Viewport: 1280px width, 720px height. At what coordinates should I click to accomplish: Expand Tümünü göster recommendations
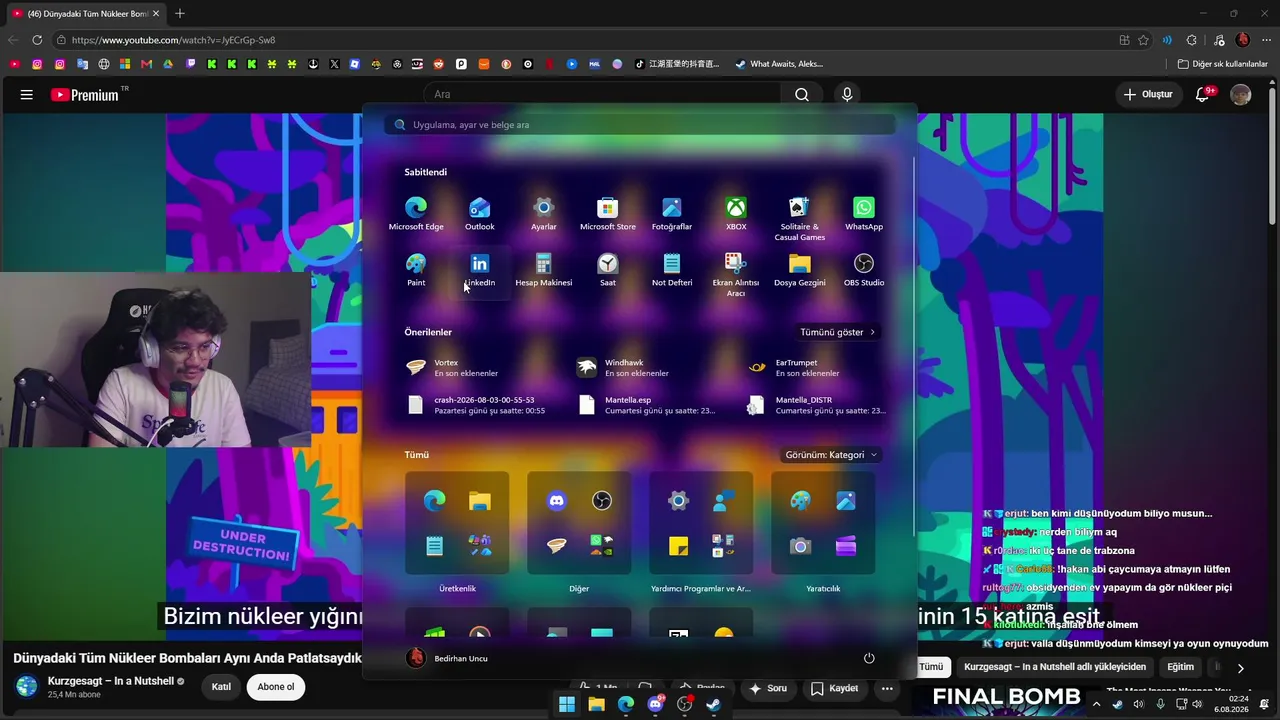[x=838, y=332]
